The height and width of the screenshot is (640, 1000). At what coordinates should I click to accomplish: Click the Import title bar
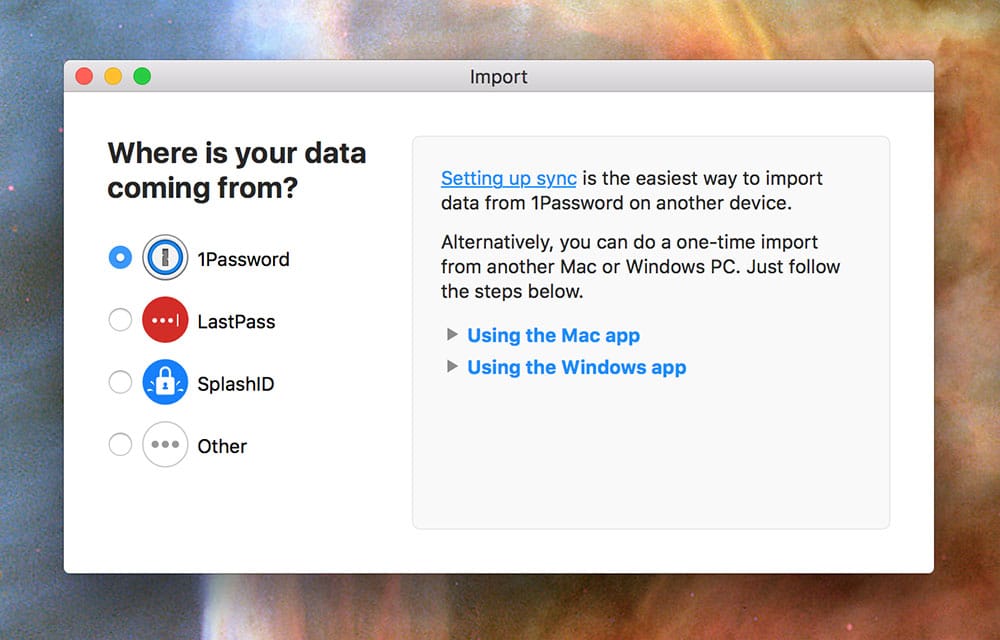coord(499,76)
